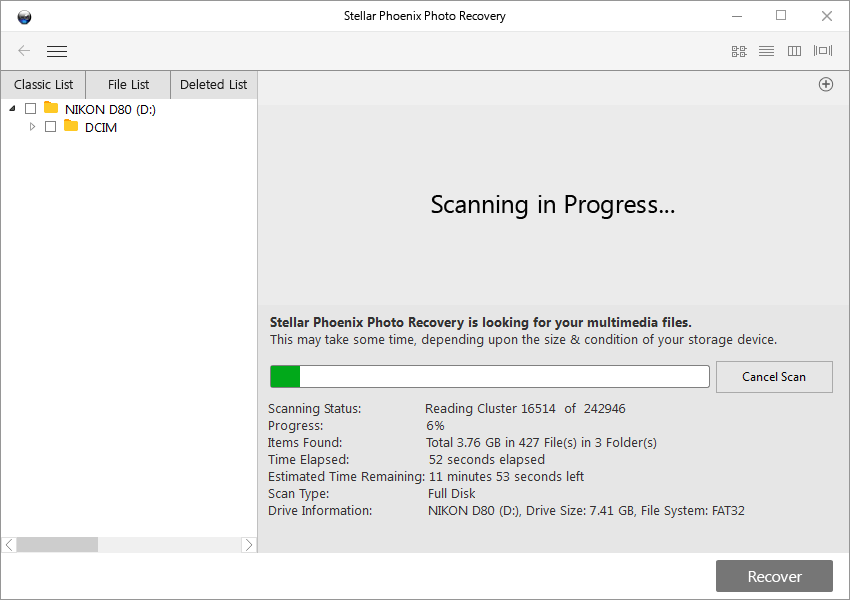The height and width of the screenshot is (600, 850).
Task: Open the File List tab
Action: tap(128, 85)
